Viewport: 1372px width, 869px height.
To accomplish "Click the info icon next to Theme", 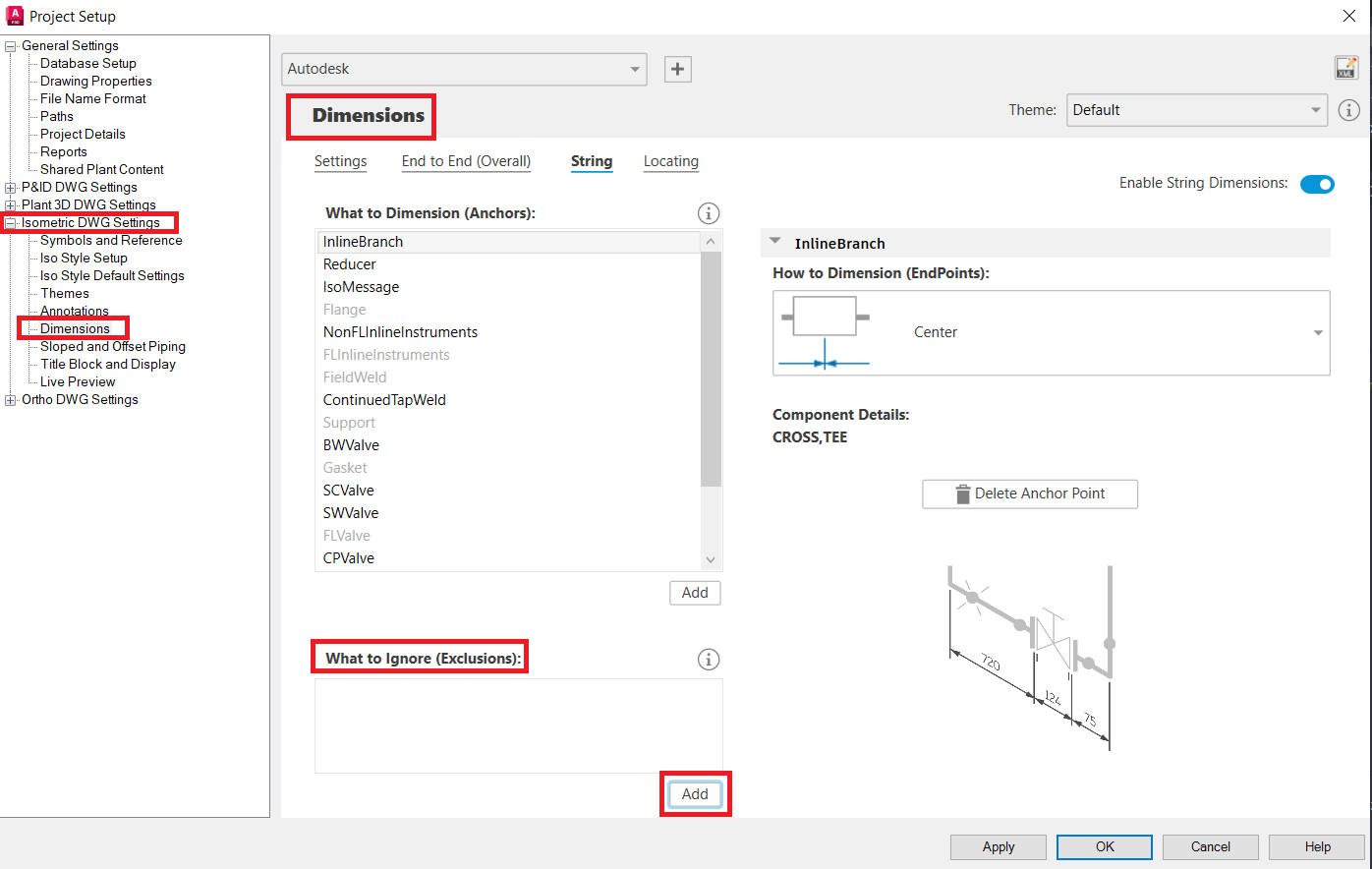I will pos(1348,110).
